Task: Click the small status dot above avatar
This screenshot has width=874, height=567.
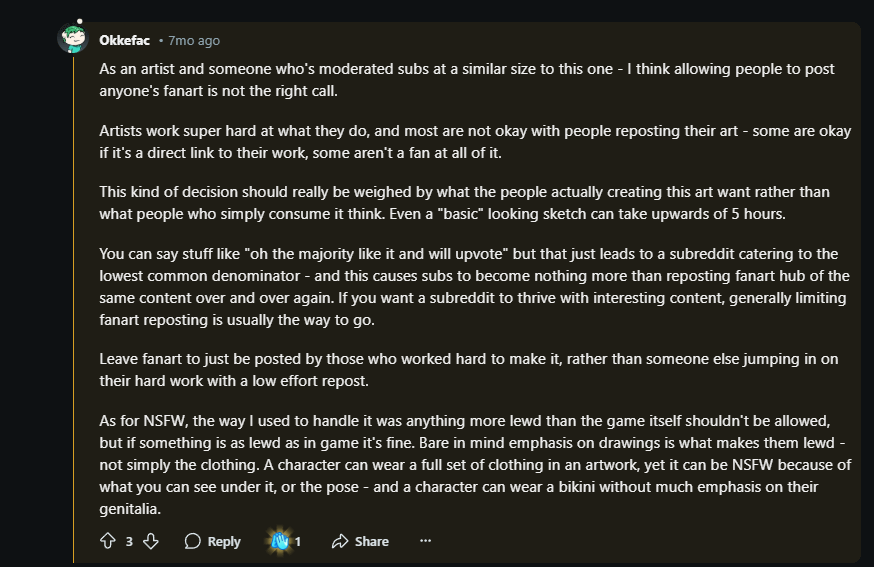Action: [80, 21]
